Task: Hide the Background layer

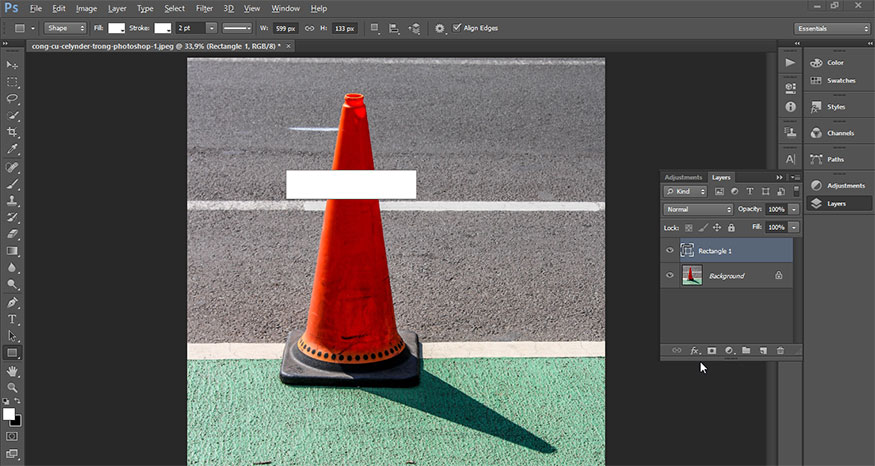Action: click(670, 275)
